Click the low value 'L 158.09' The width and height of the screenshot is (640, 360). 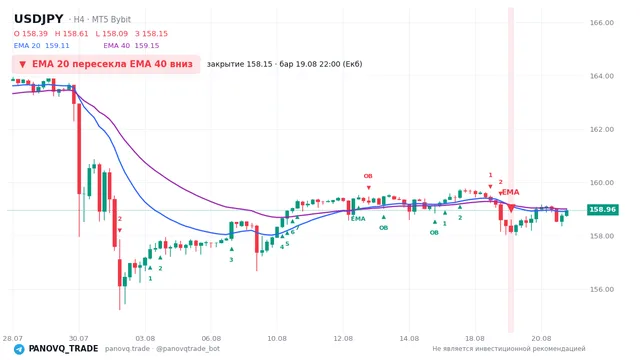coord(111,33)
